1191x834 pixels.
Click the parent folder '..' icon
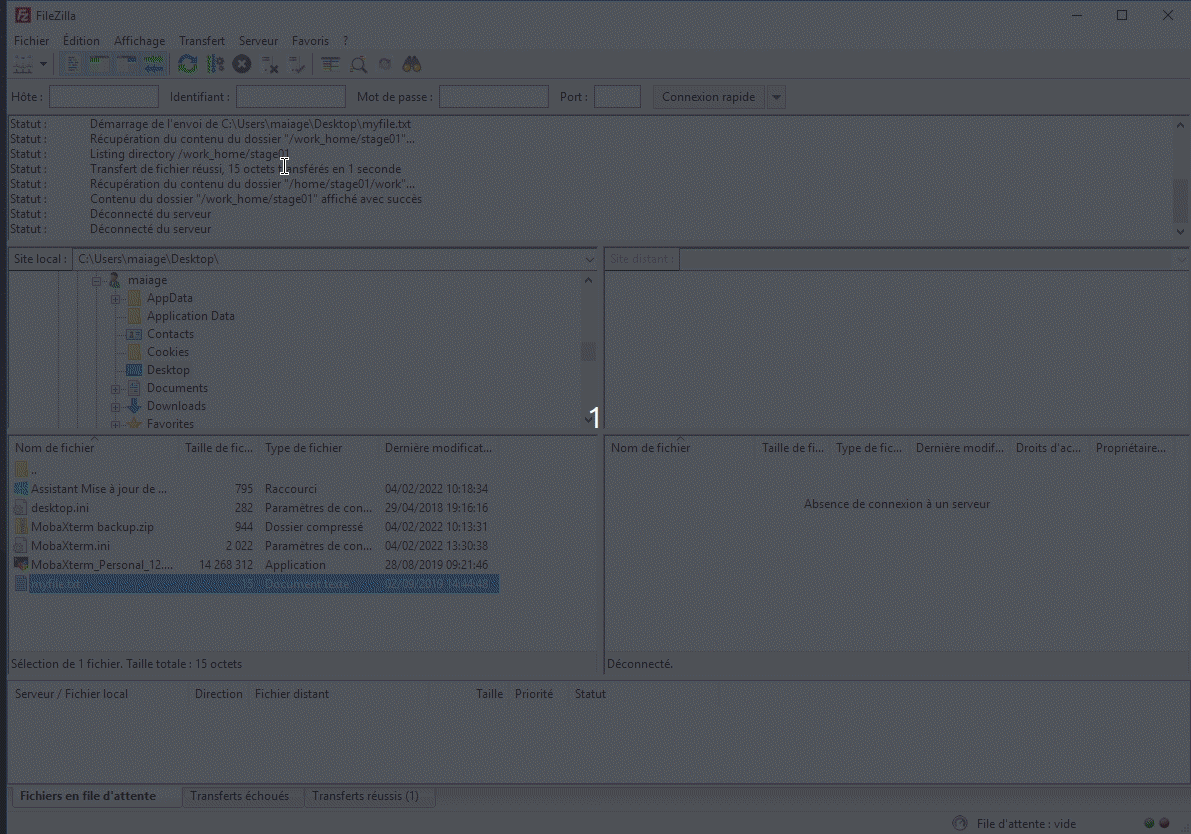[x=21, y=469]
